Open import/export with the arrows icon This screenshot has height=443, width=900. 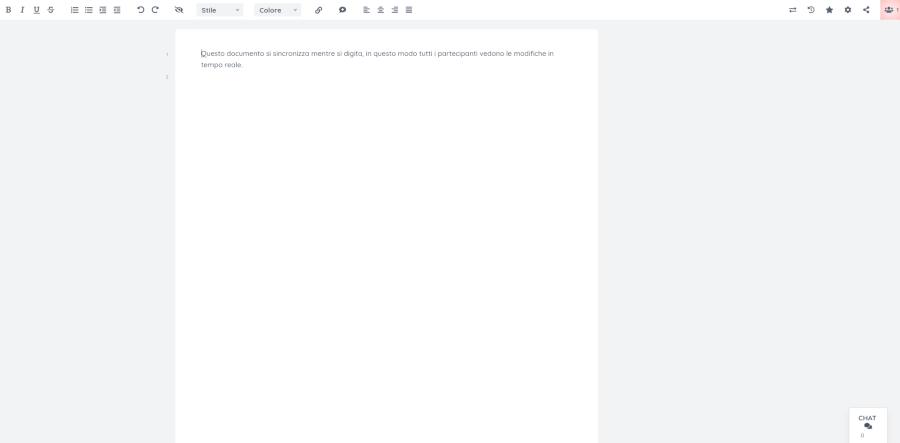[793, 10]
